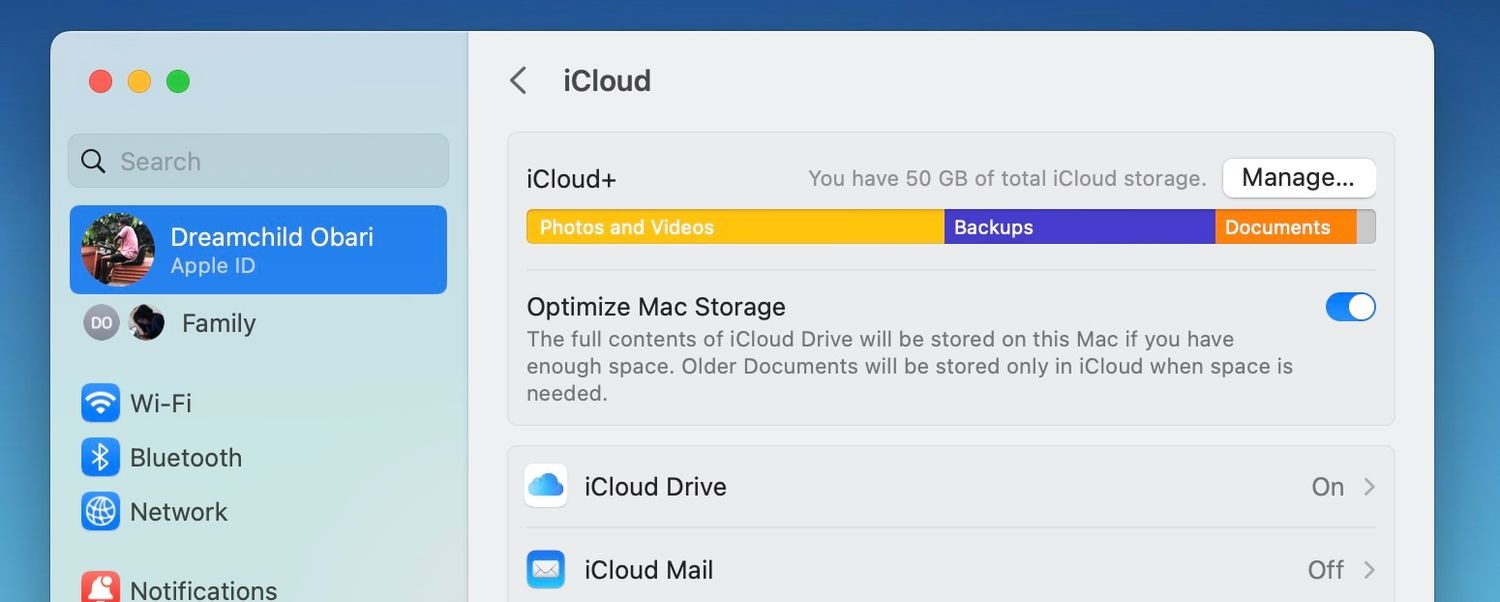
Task: Click the Bluetooth icon in sidebar
Action: (x=100, y=457)
